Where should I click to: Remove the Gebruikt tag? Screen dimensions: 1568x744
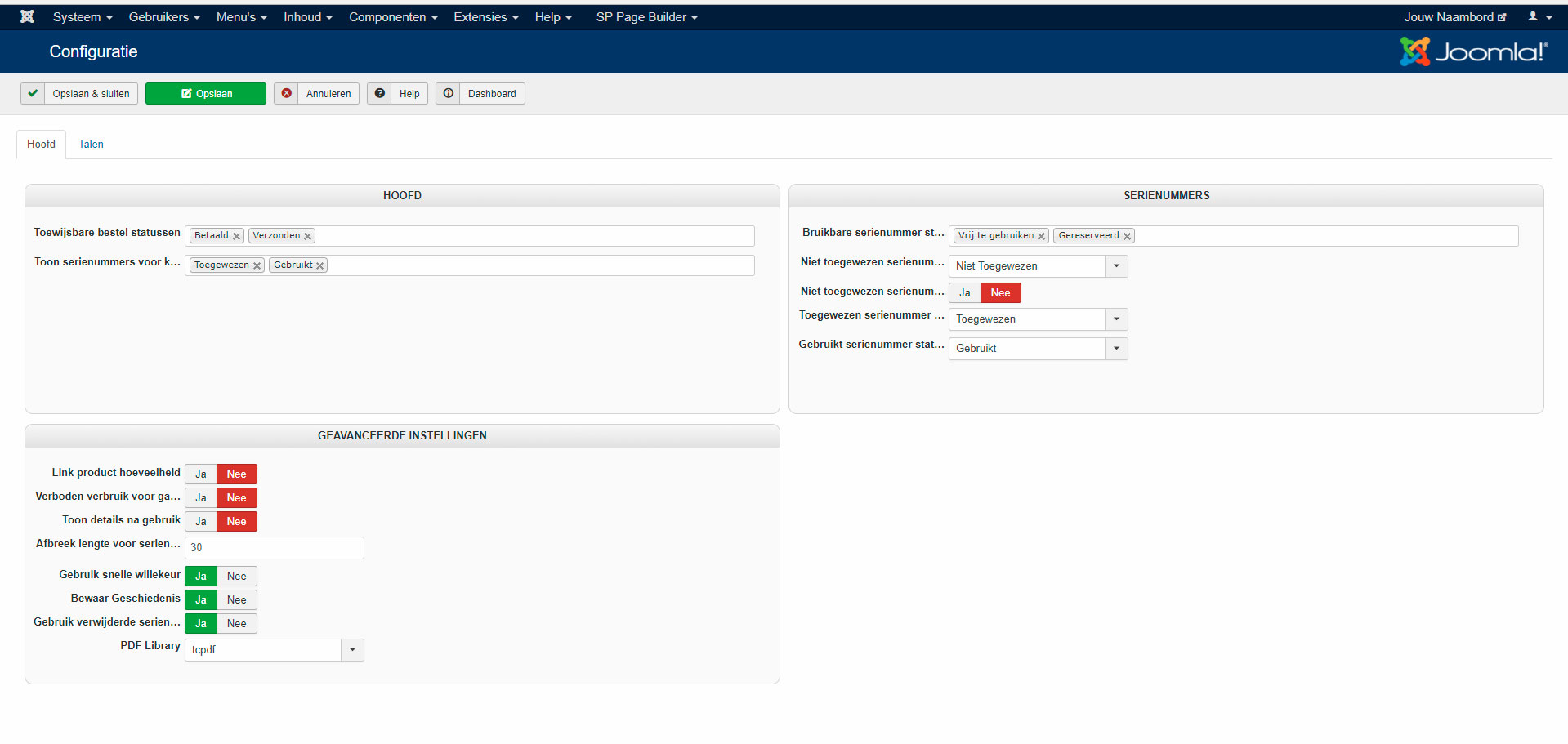point(320,265)
